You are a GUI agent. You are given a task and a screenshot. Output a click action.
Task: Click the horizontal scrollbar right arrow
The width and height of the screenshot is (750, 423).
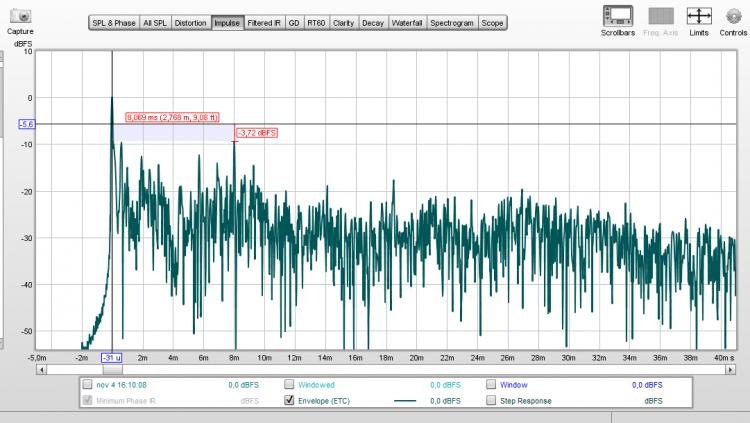[730, 369]
